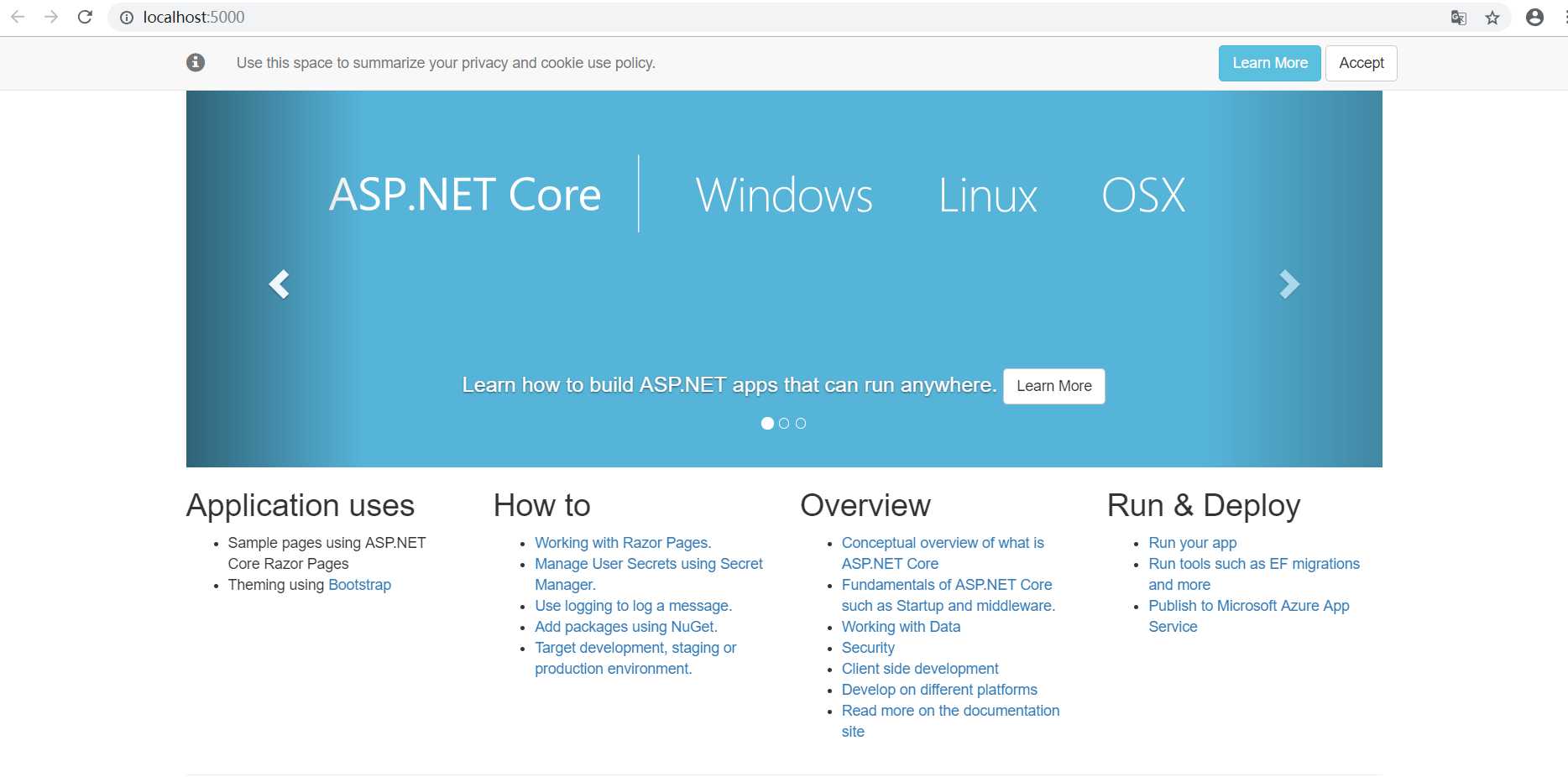Bookmark this page with star icon
The image size is (1568, 777).
point(1492,18)
